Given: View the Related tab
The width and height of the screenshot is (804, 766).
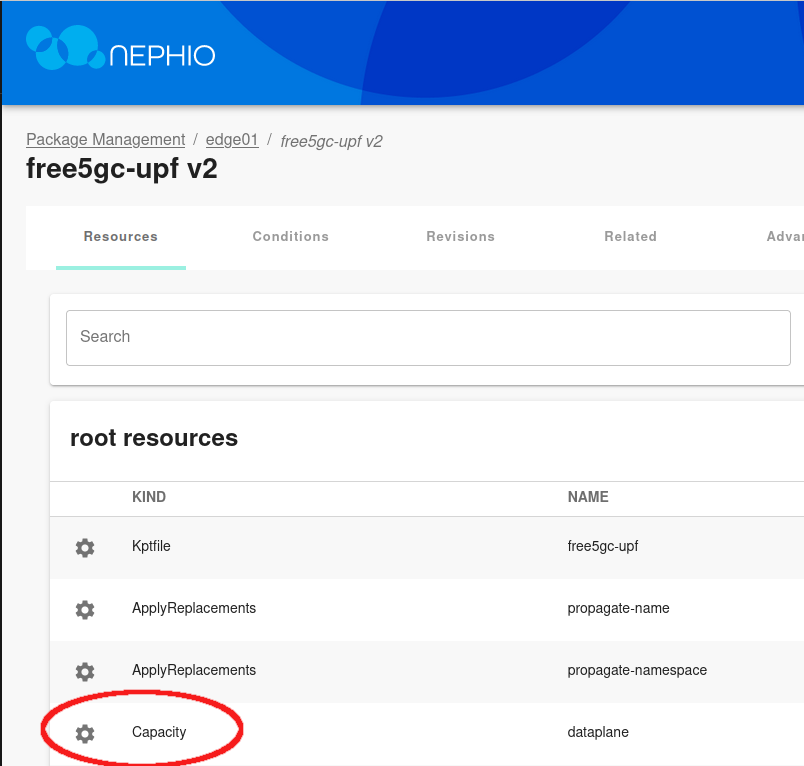Looking at the screenshot, I should (630, 237).
